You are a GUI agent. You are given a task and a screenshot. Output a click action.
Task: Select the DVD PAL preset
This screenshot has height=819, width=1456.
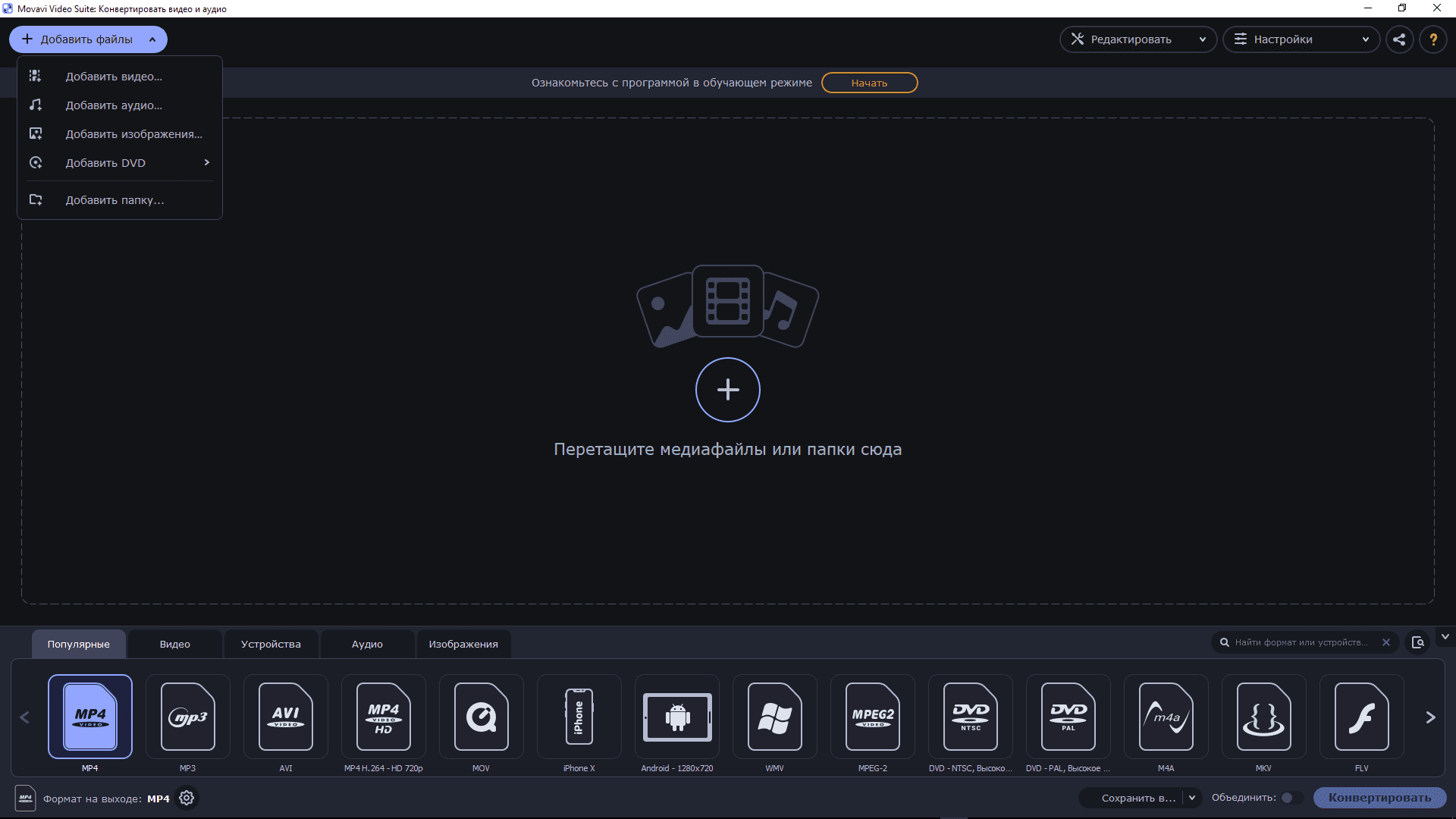click(x=1068, y=717)
